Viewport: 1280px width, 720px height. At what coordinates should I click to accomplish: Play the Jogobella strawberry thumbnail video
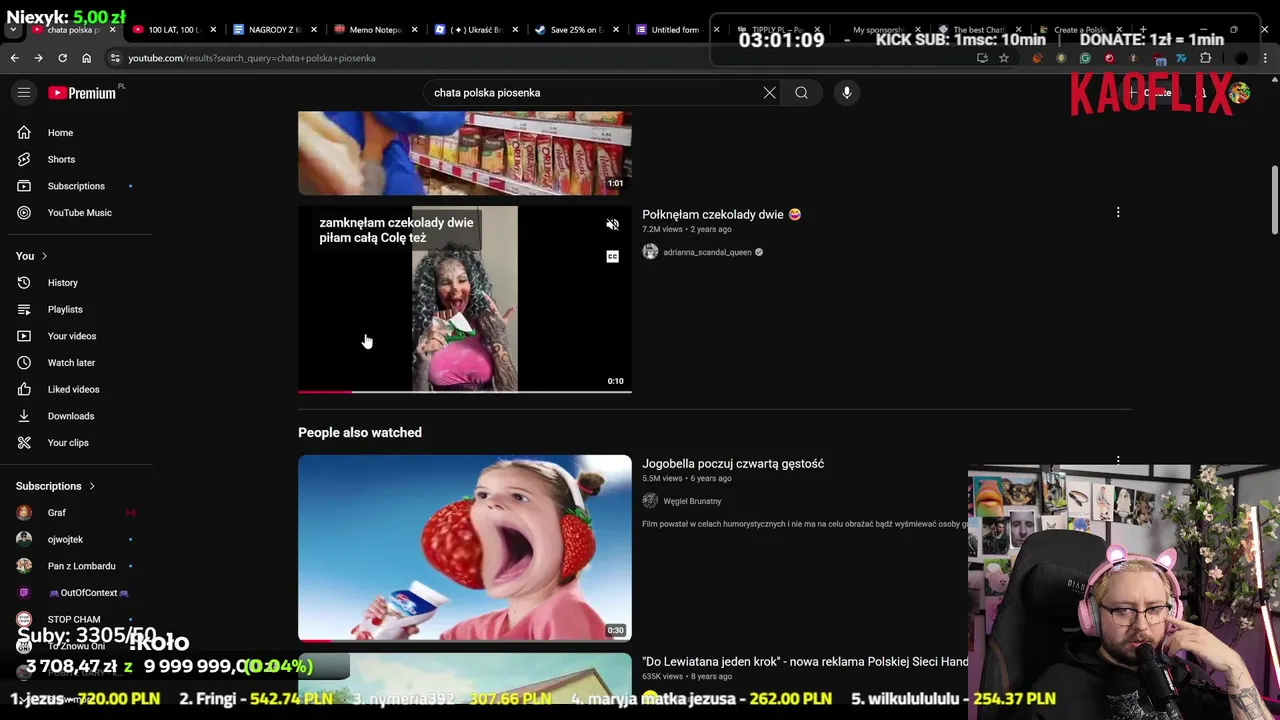(x=465, y=548)
